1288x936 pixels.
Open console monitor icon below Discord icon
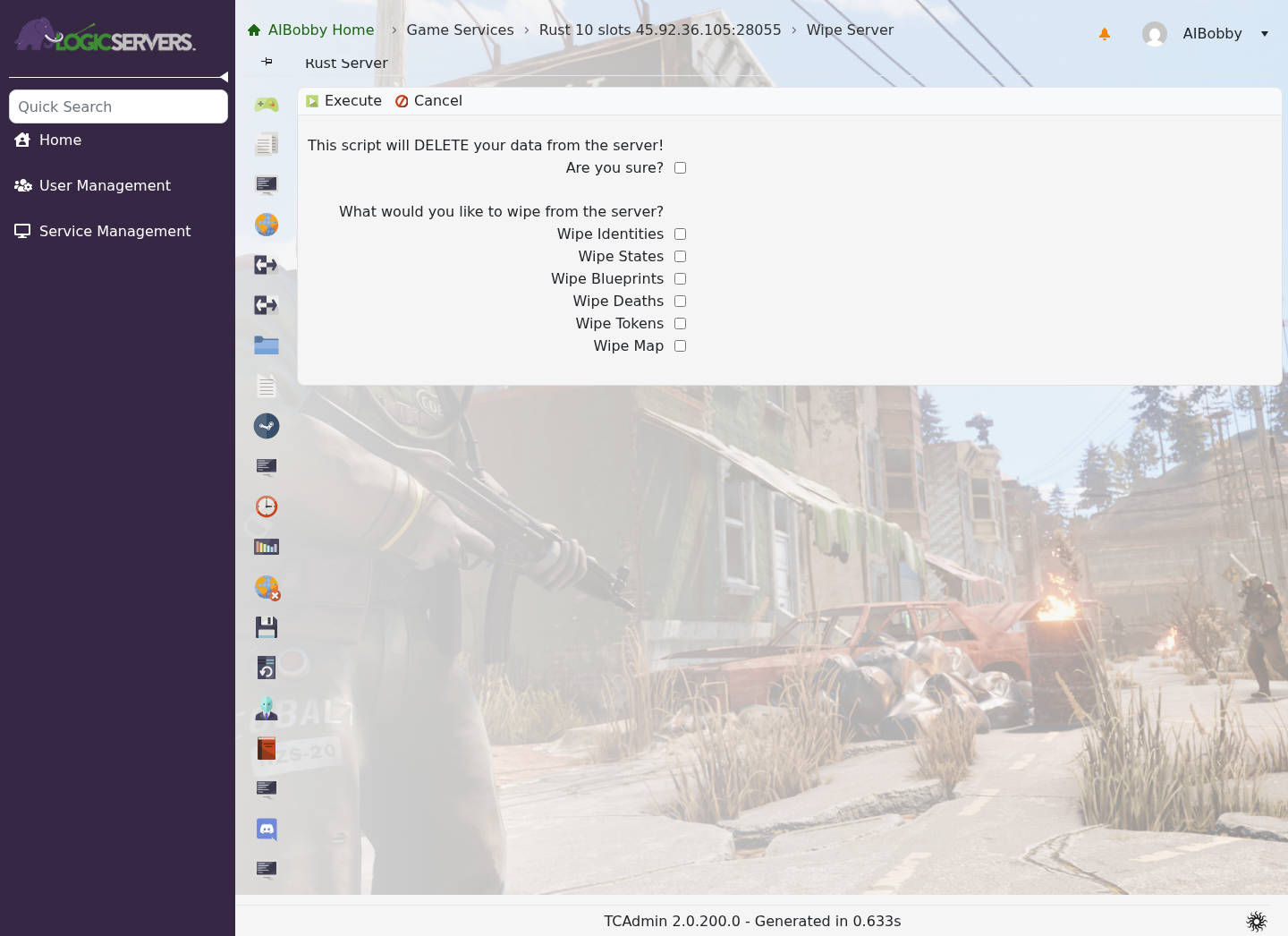[267, 869]
